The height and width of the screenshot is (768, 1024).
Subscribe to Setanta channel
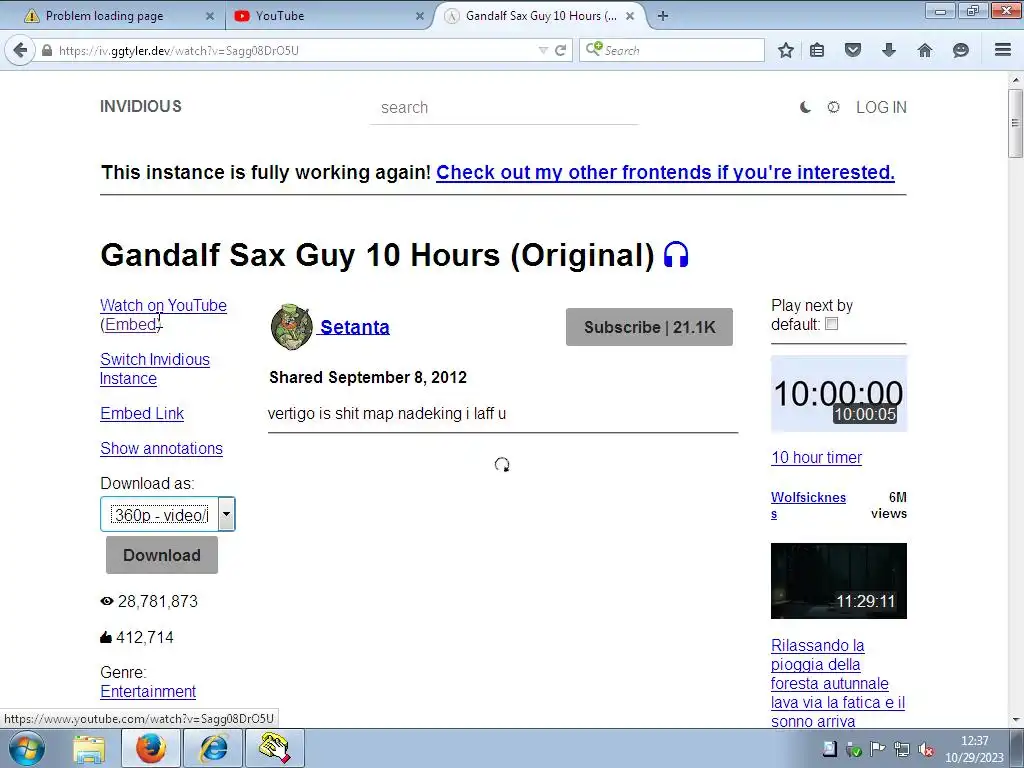tap(649, 327)
